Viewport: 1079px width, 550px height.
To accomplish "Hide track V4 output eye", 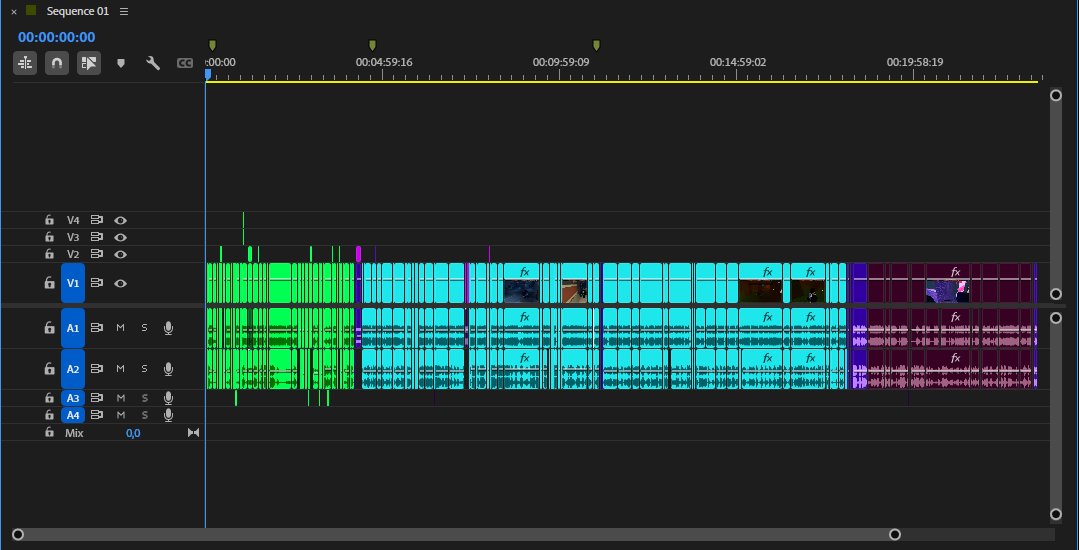I will (x=120, y=220).
